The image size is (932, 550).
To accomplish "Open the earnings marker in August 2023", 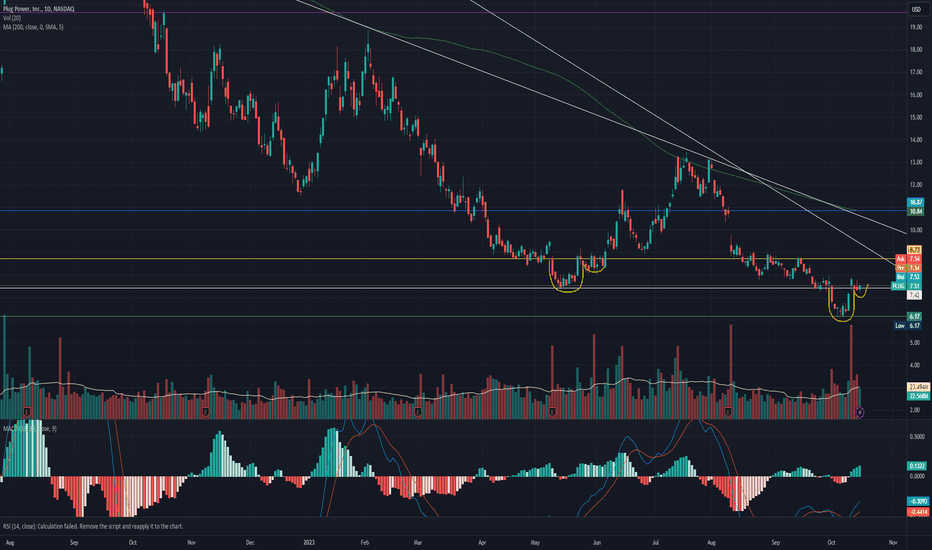I will pos(728,411).
